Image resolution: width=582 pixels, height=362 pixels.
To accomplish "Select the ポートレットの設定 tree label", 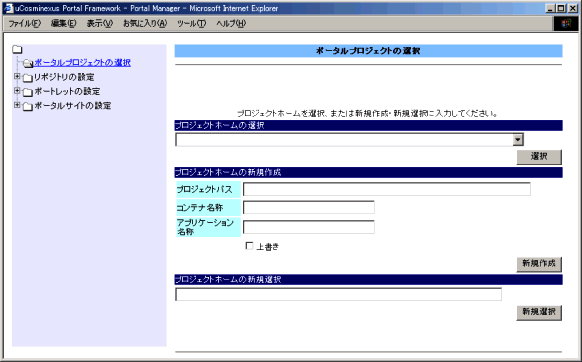I will (x=67, y=91).
